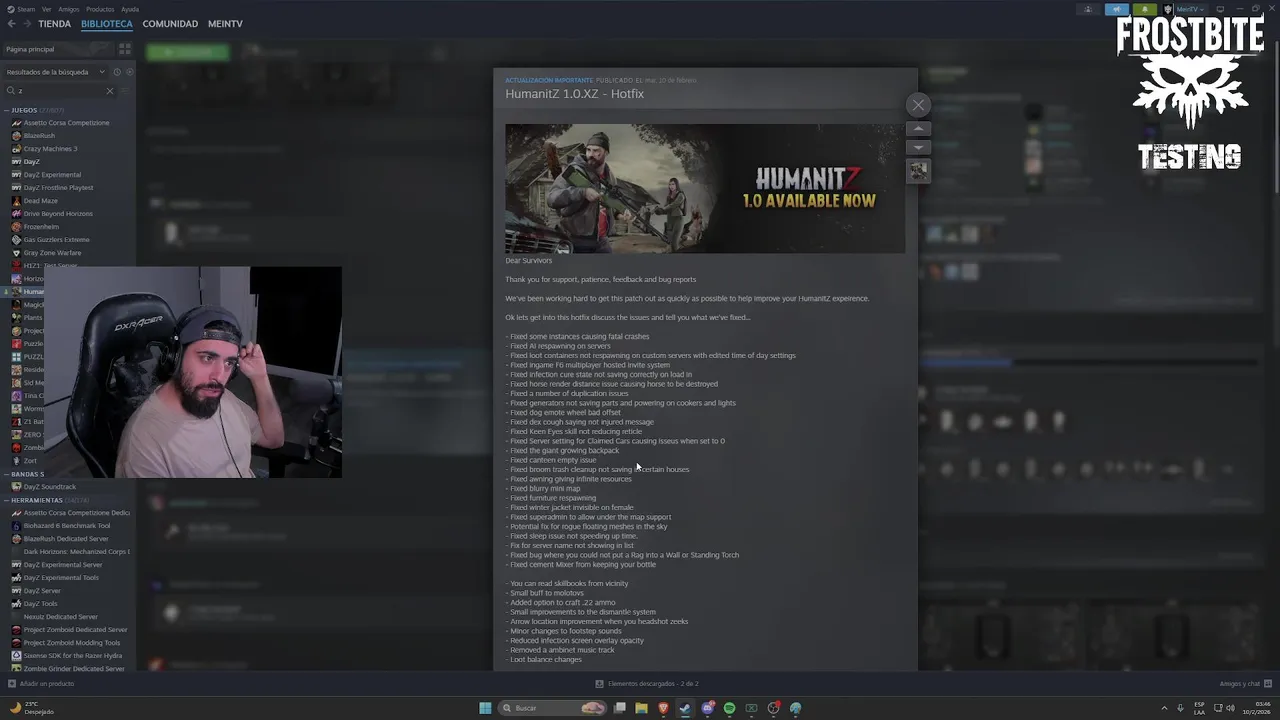Click the taskbar Buscar search box
Image resolution: width=1280 pixels, height=720 pixels.
point(554,708)
